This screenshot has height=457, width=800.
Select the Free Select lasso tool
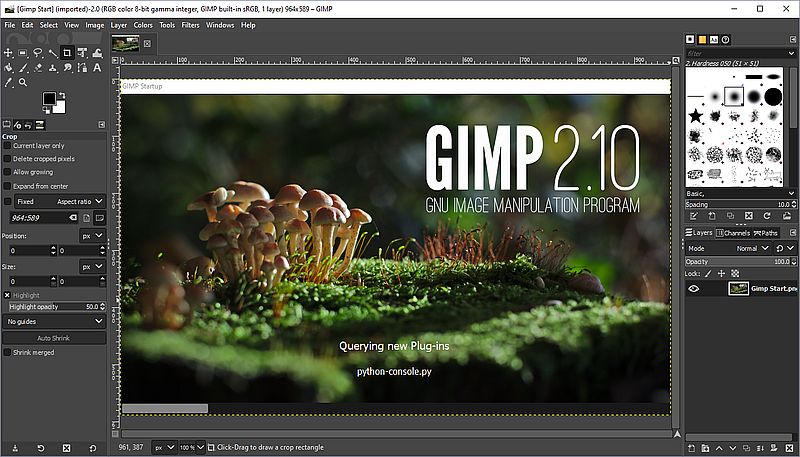coord(38,53)
